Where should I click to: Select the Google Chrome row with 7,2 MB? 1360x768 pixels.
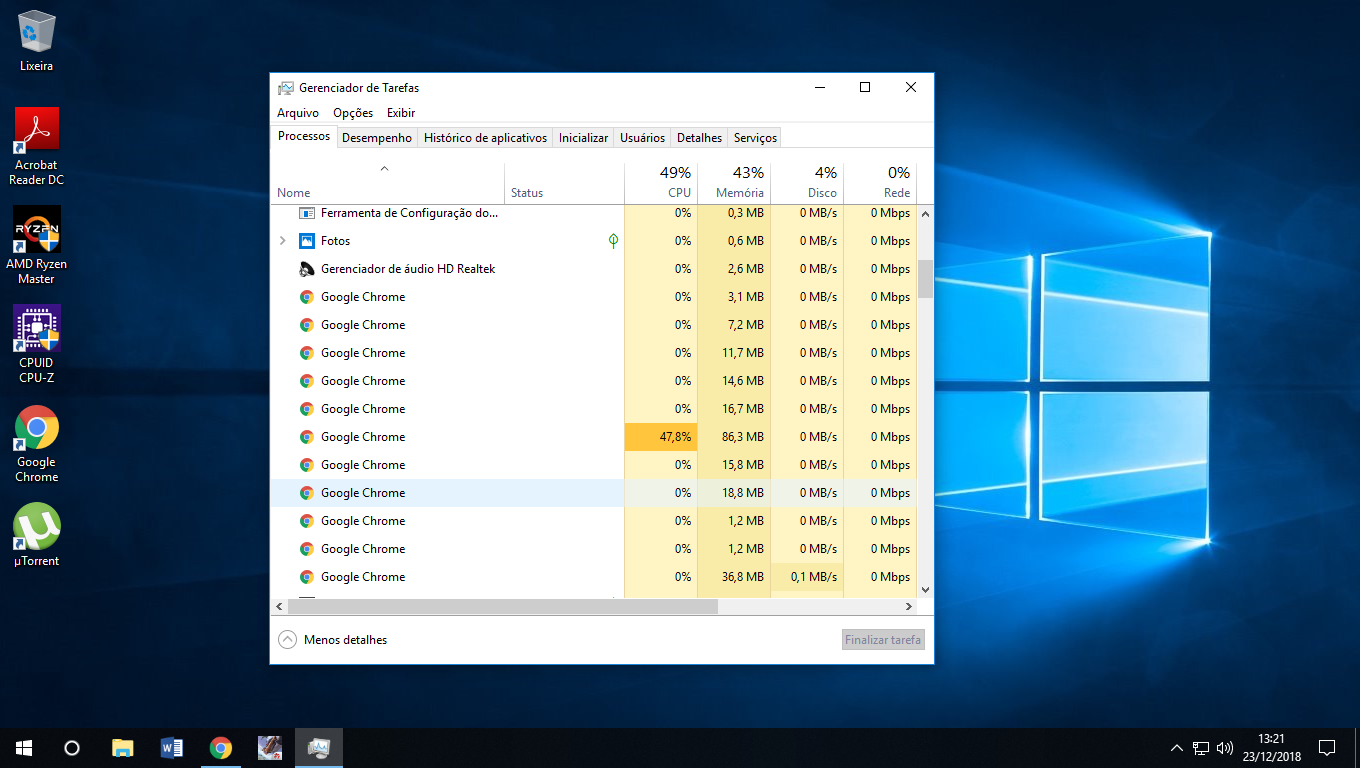click(594, 325)
